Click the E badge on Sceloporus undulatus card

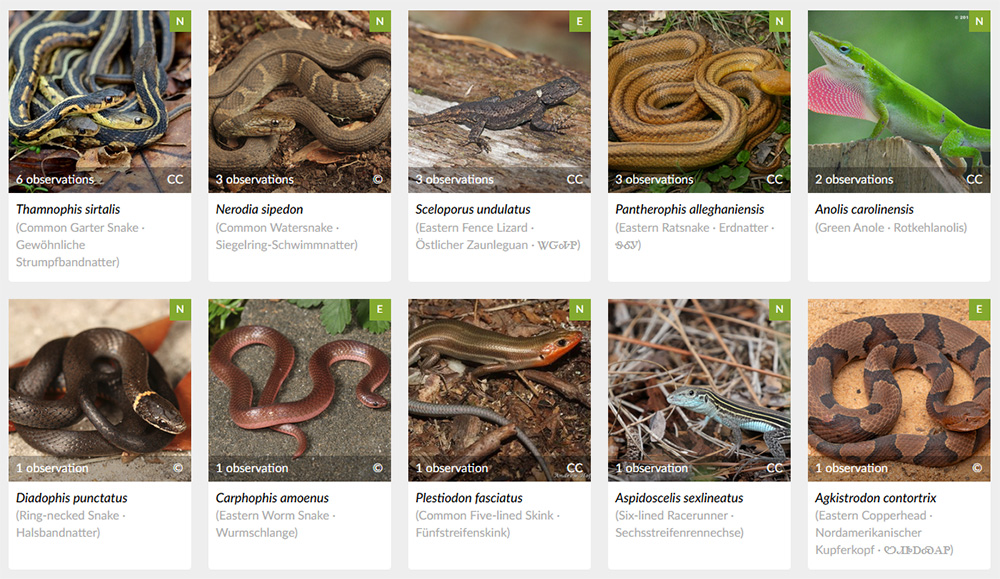click(x=580, y=21)
